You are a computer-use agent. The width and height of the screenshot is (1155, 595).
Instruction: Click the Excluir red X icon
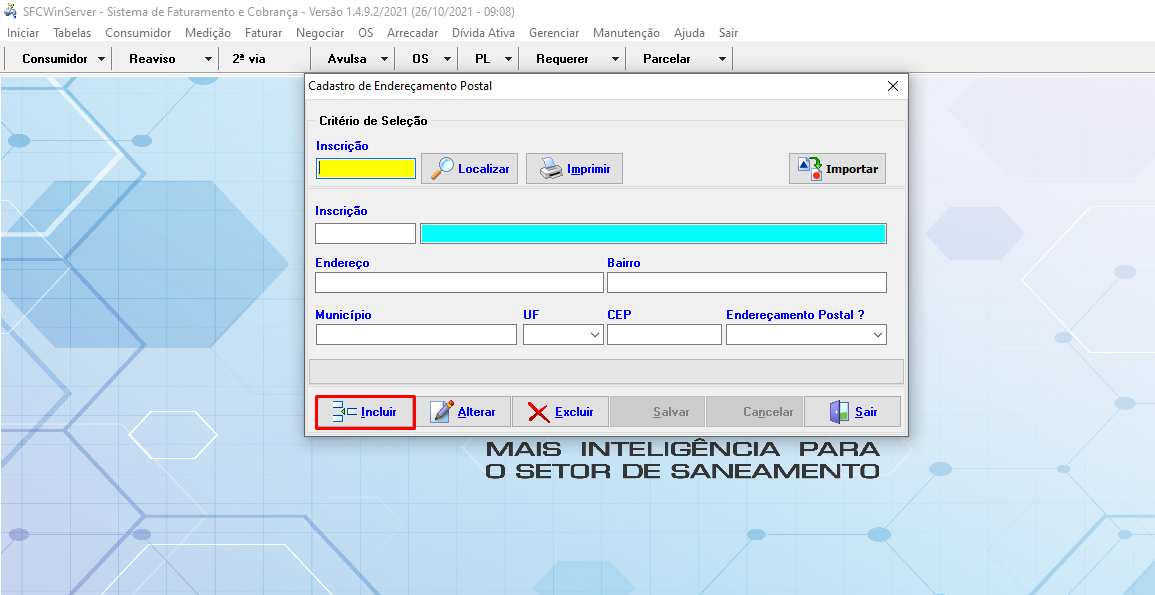[x=539, y=412]
